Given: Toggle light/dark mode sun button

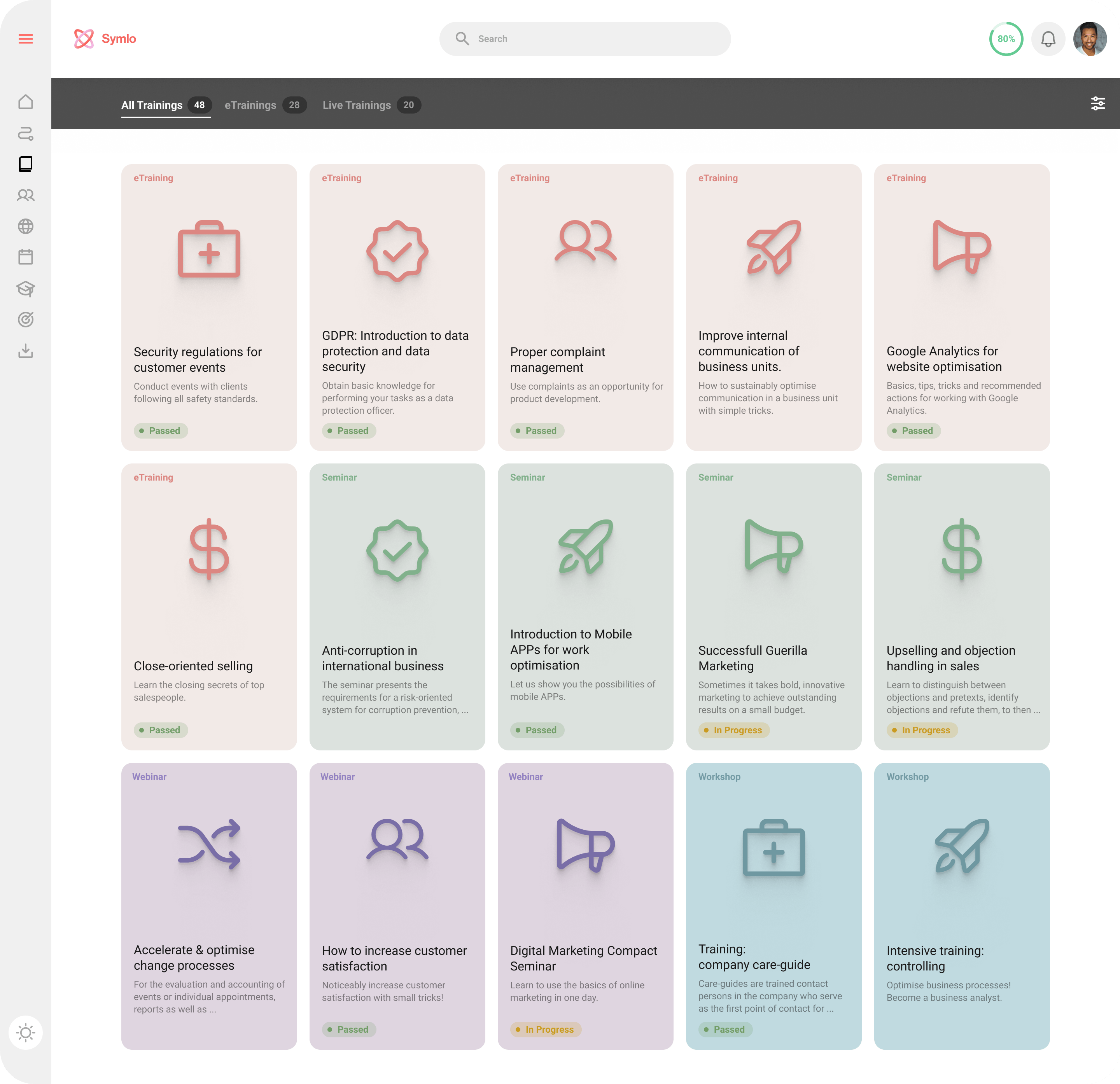Looking at the screenshot, I should tap(26, 1033).
